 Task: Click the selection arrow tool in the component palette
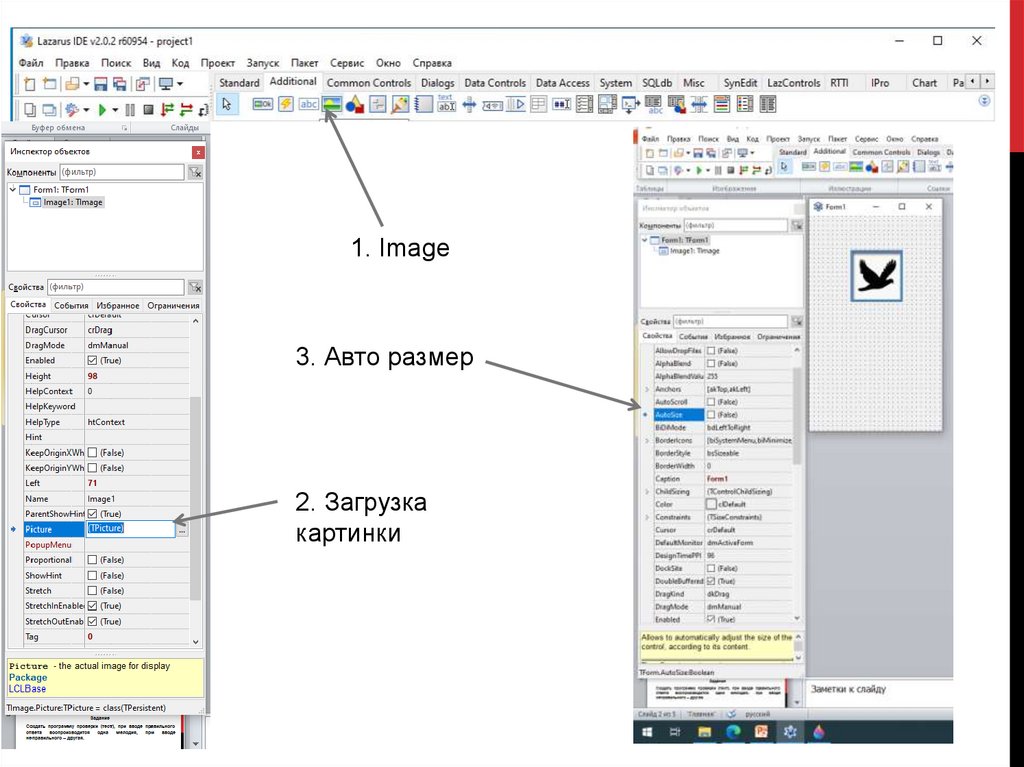[x=226, y=104]
